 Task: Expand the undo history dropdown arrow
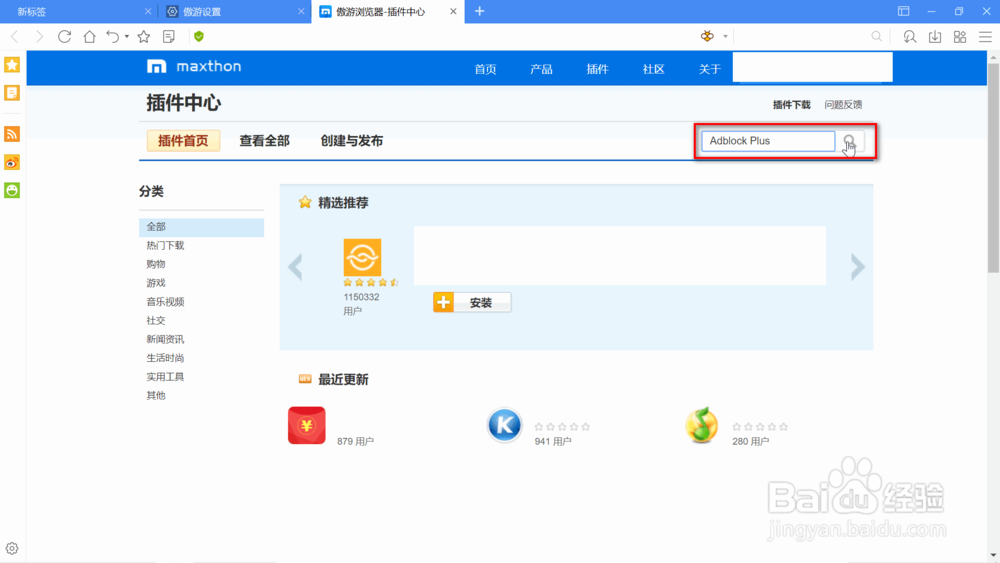(127, 36)
